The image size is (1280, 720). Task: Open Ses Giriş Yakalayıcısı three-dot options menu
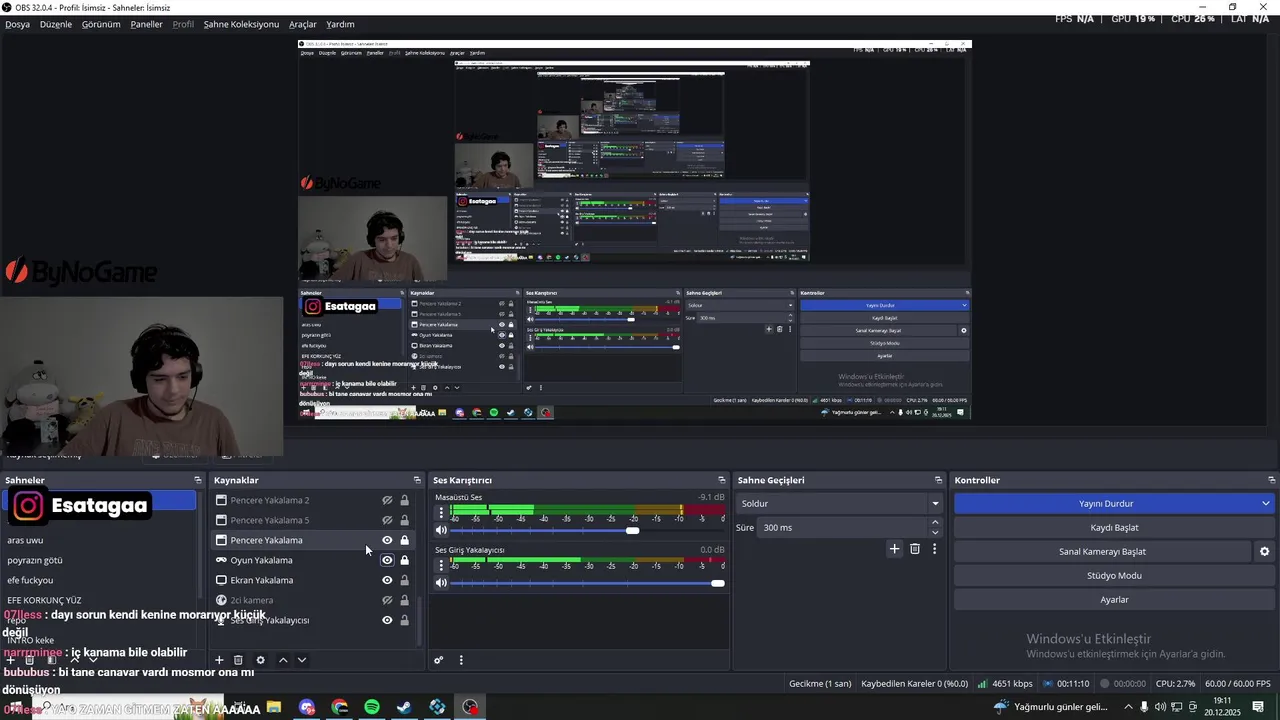pyautogui.click(x=441, y=565)
